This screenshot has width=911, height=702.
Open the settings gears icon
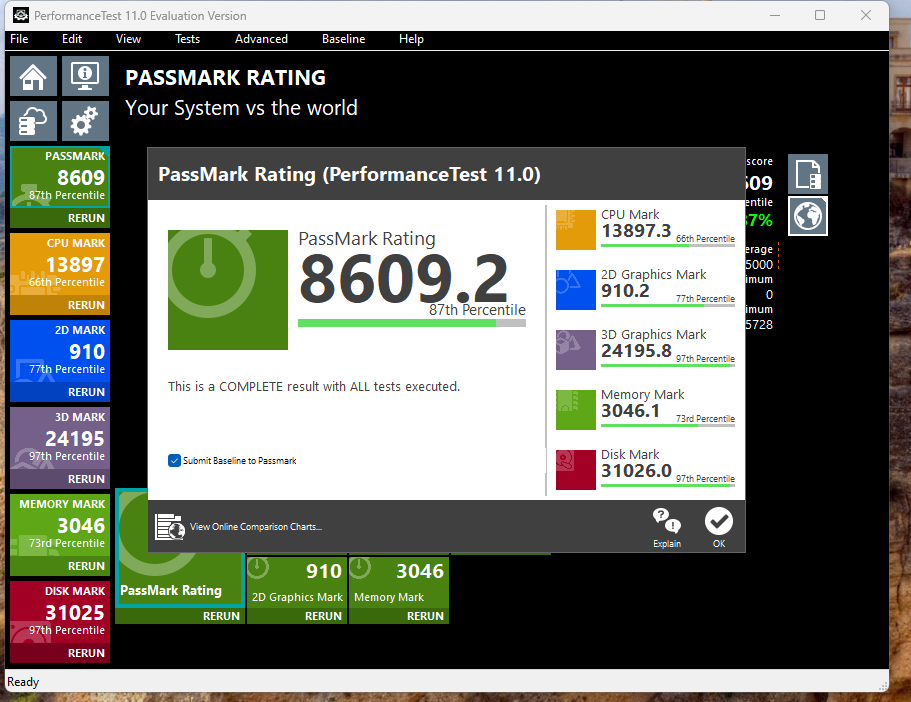tap(85, 122)
